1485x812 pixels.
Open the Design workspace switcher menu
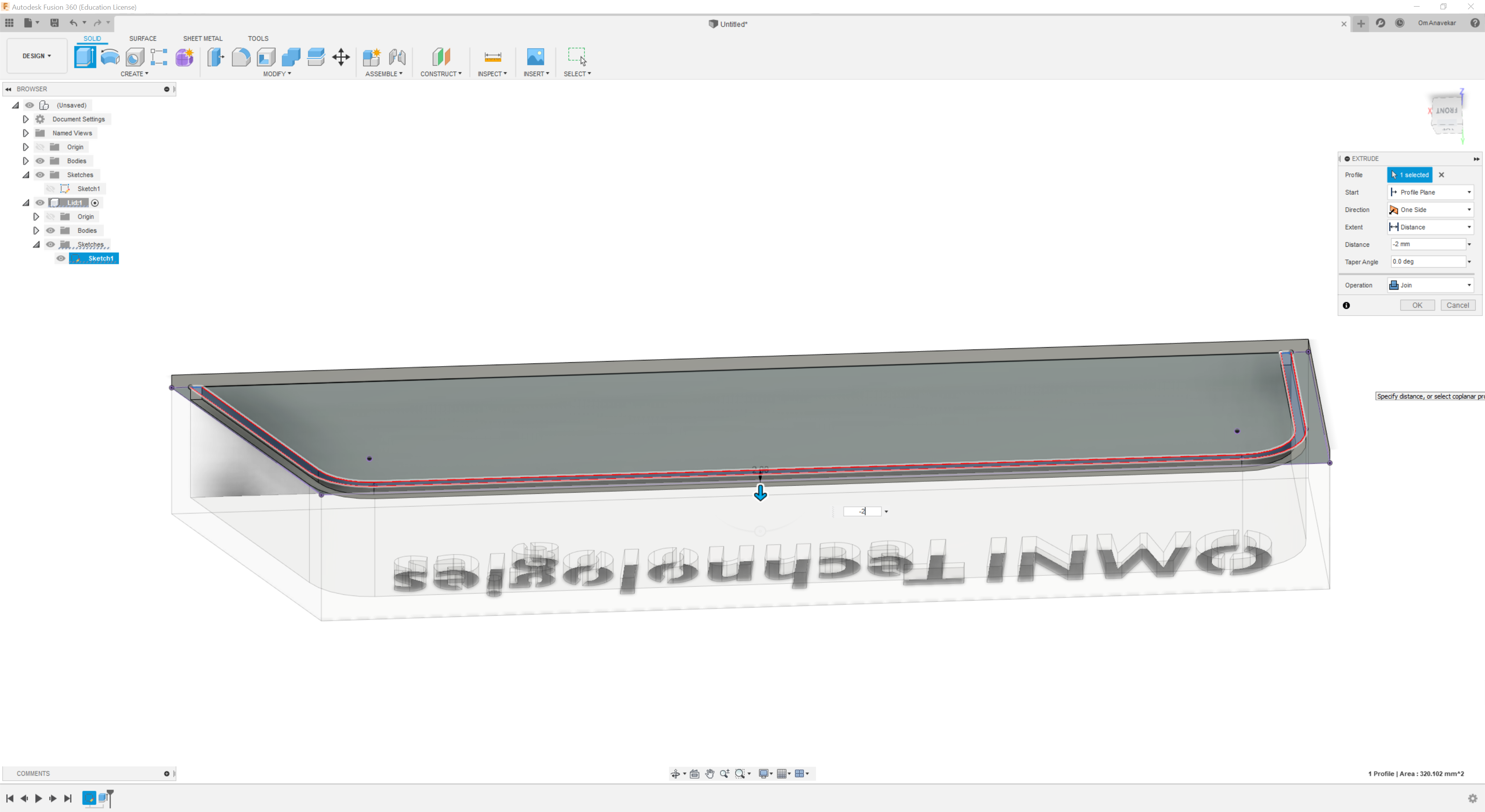[x=36, y=55]
